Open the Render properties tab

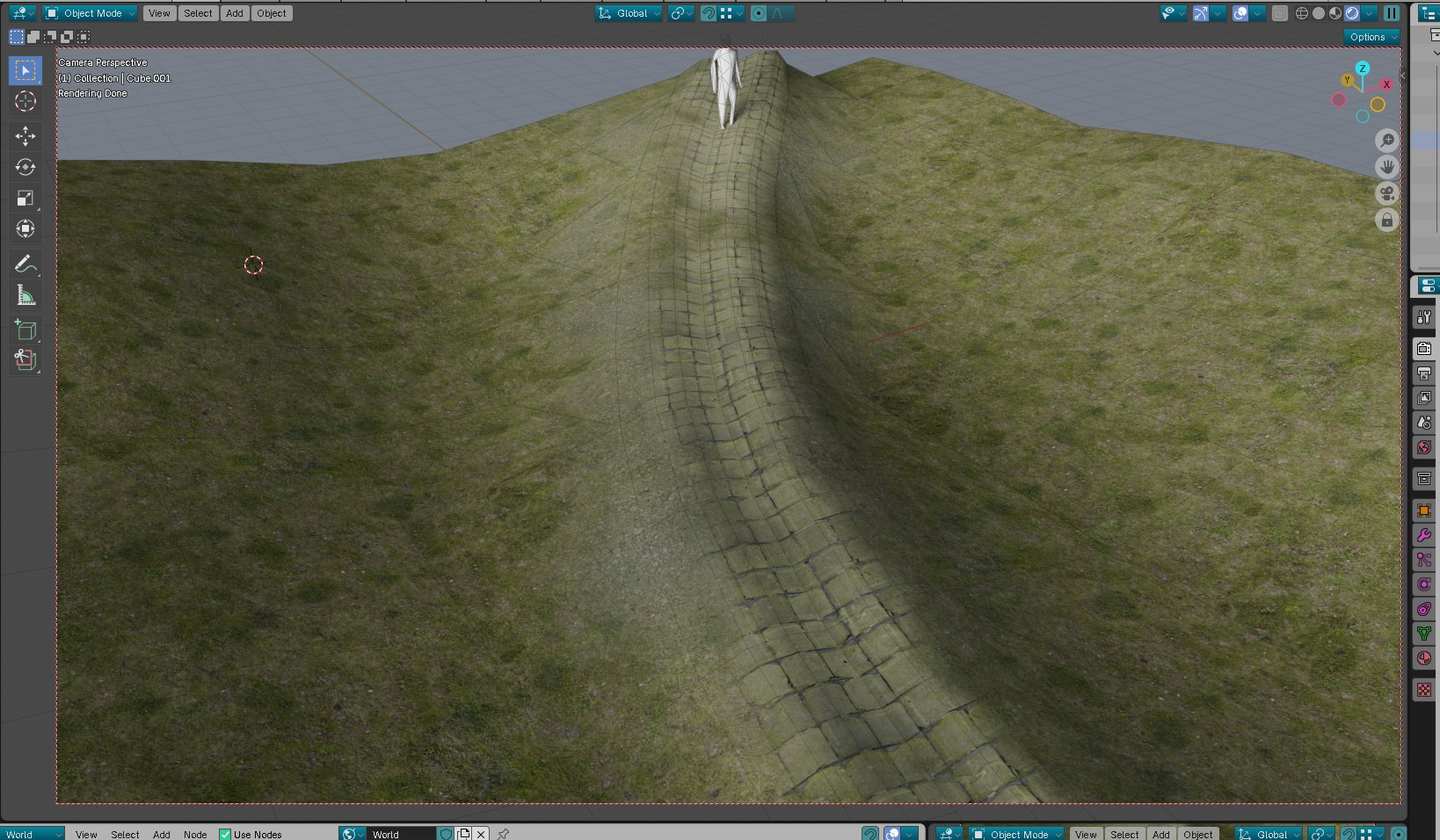(1424, 349)
